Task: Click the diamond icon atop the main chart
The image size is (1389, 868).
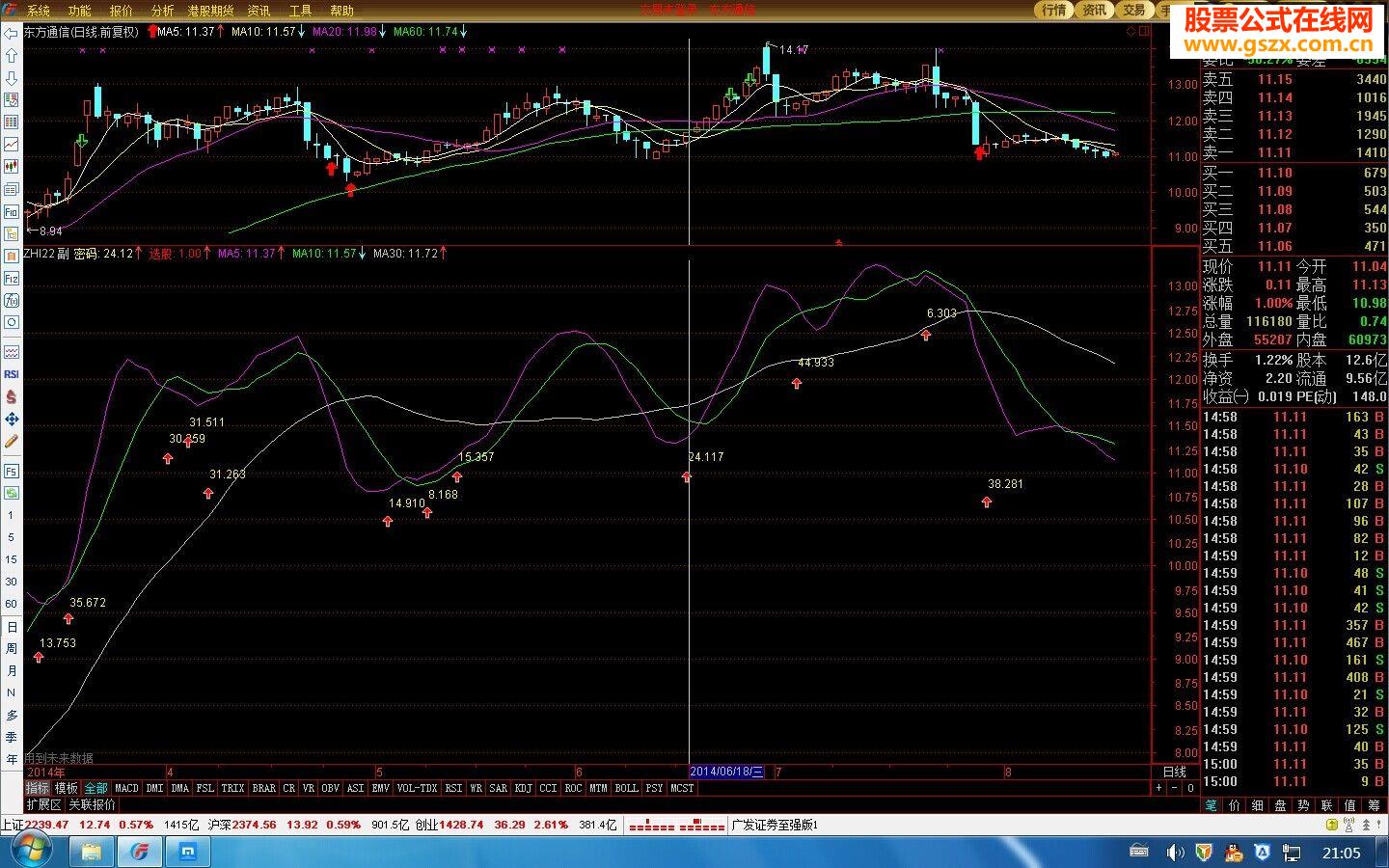Action: tap(1131, 31)
